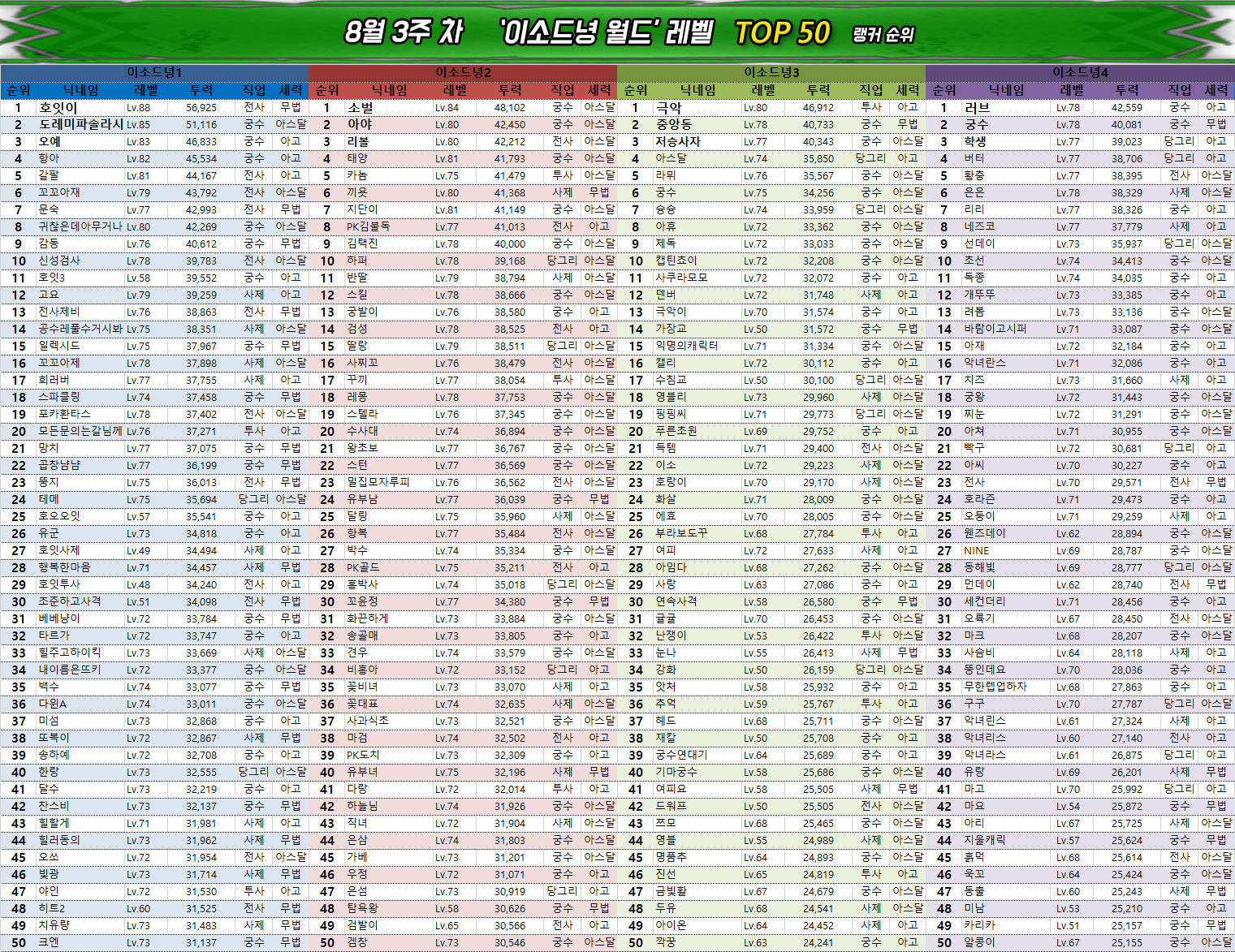Click the yellow TOP 50 title text
Image resolution: width=1235 pixels, height=952 pixels.
pos(782,32)
